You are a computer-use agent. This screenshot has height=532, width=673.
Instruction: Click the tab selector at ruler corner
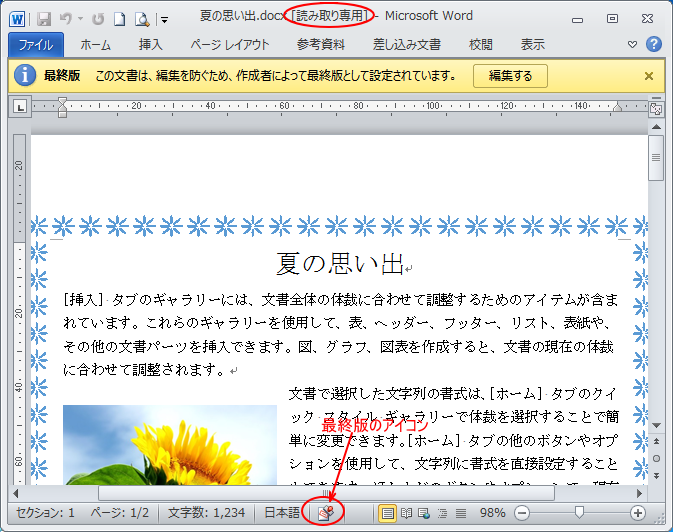point(21,107)
